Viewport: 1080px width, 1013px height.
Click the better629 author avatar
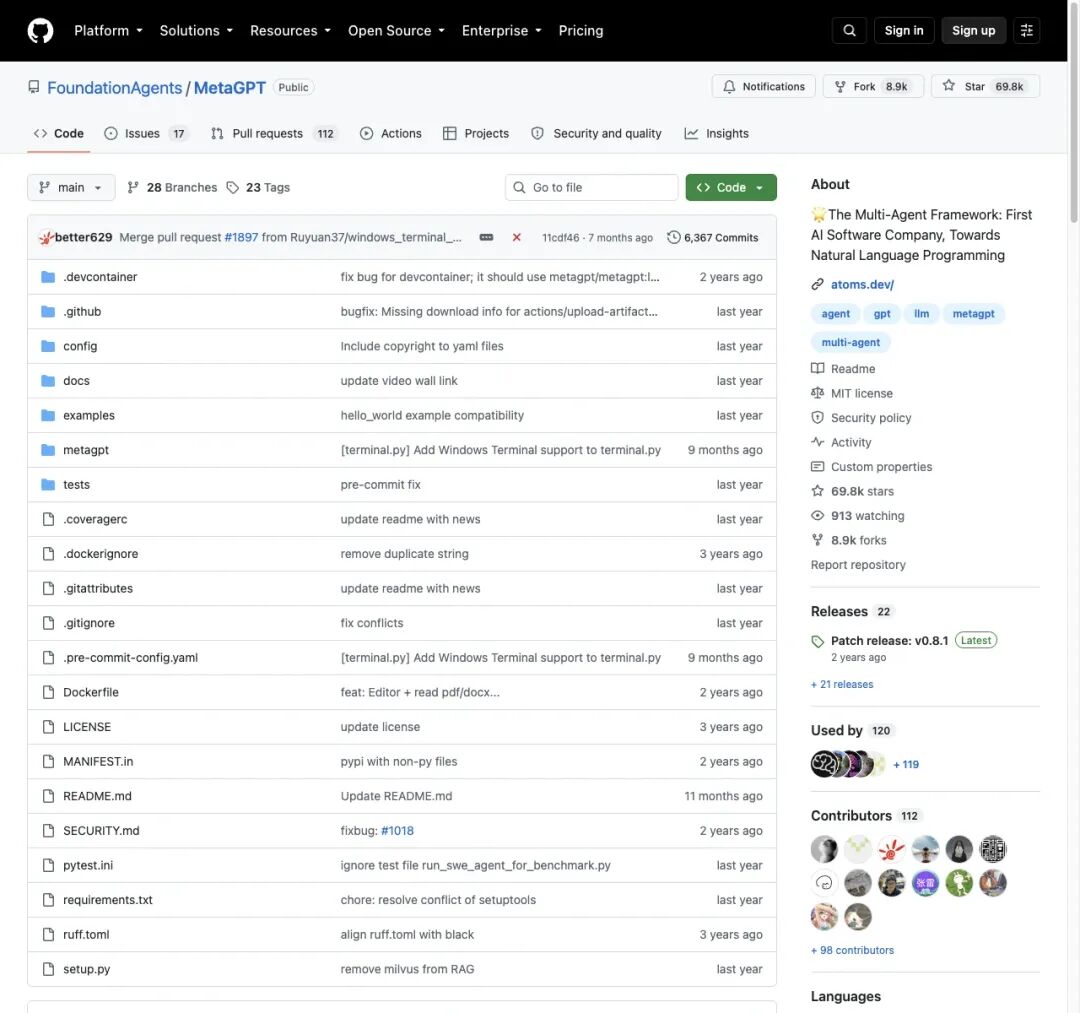tap(46, 238)
